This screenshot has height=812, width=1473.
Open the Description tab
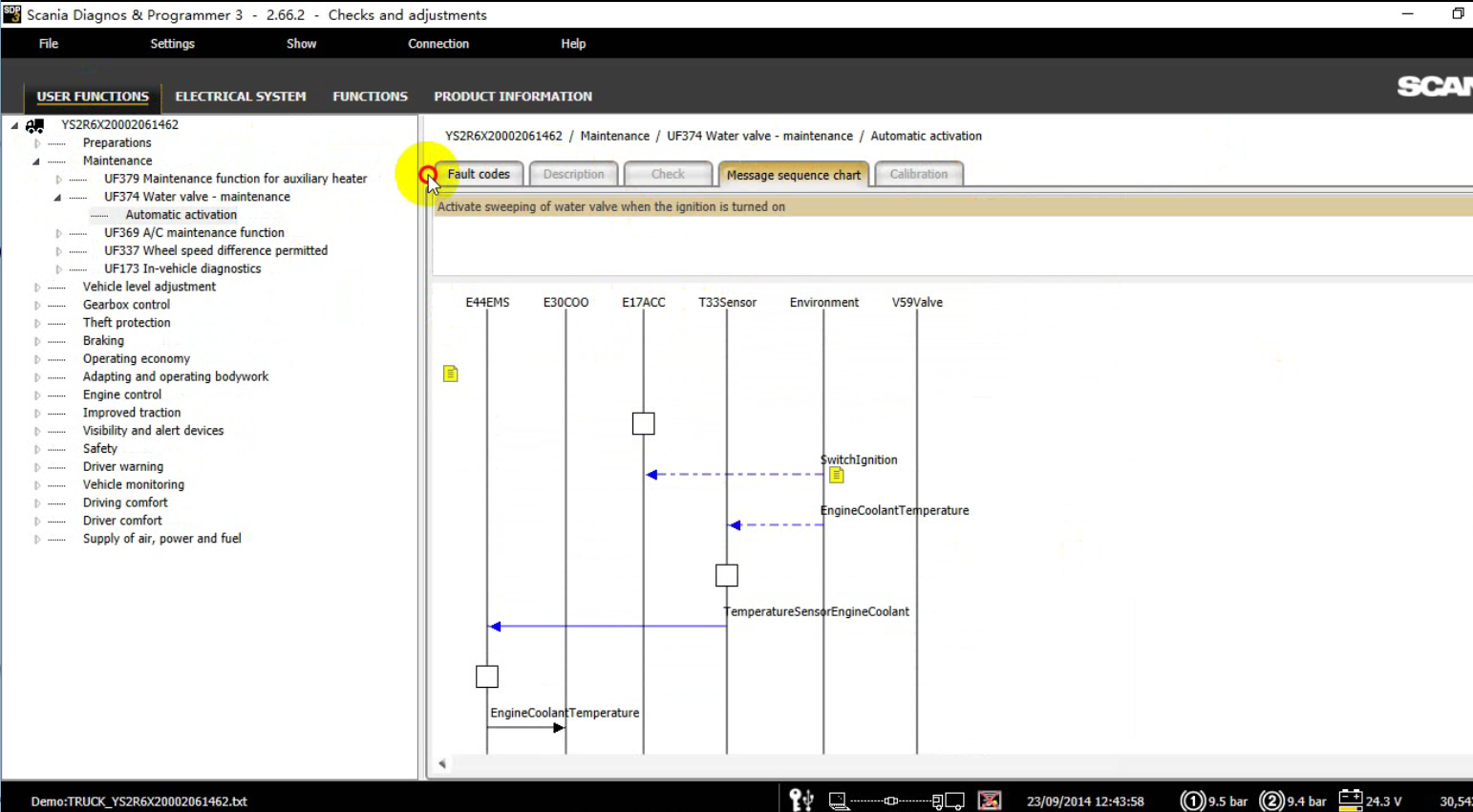click(574, 174)
